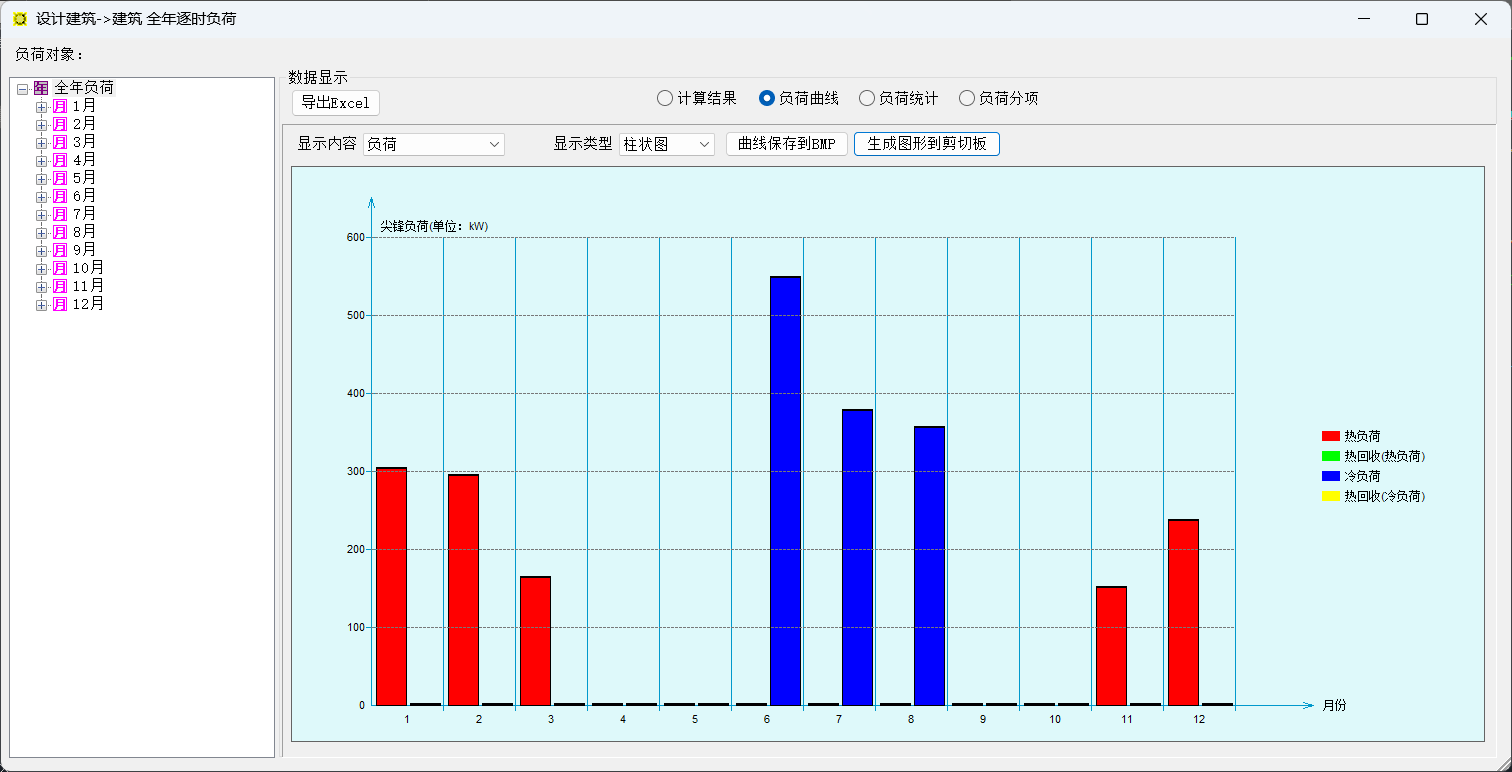Click the month icon beside 7月
The width and height of the screenshot is (1512, 772).
[60, 214]
